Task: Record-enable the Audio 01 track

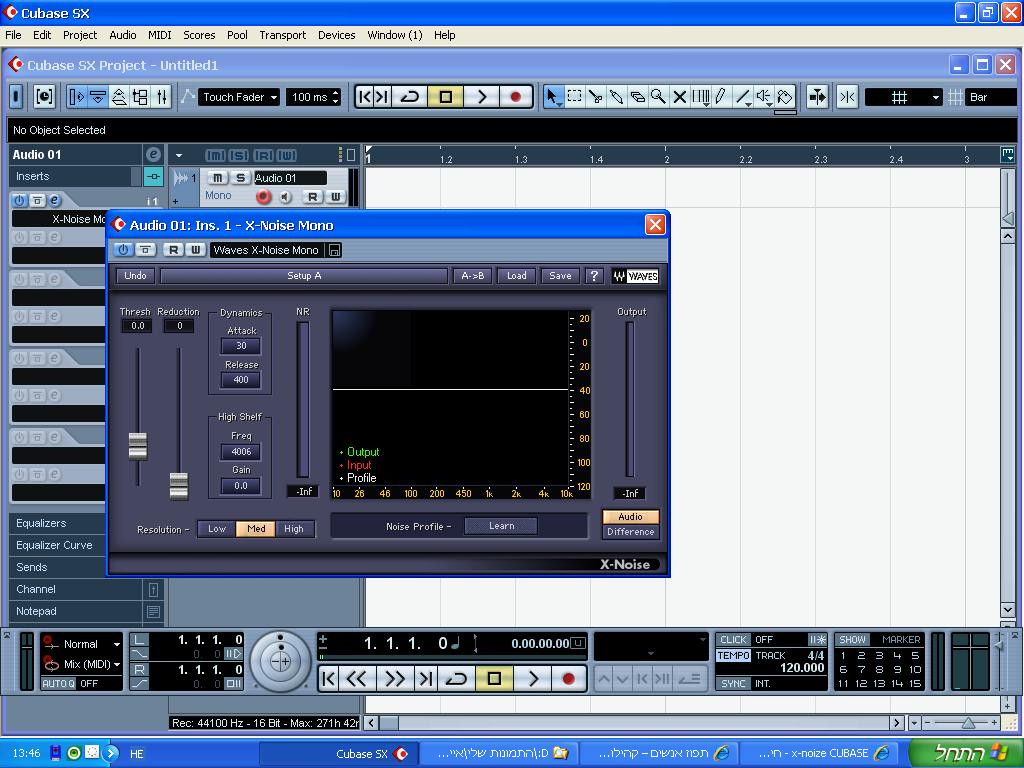Action: click(x=263, y=196)
